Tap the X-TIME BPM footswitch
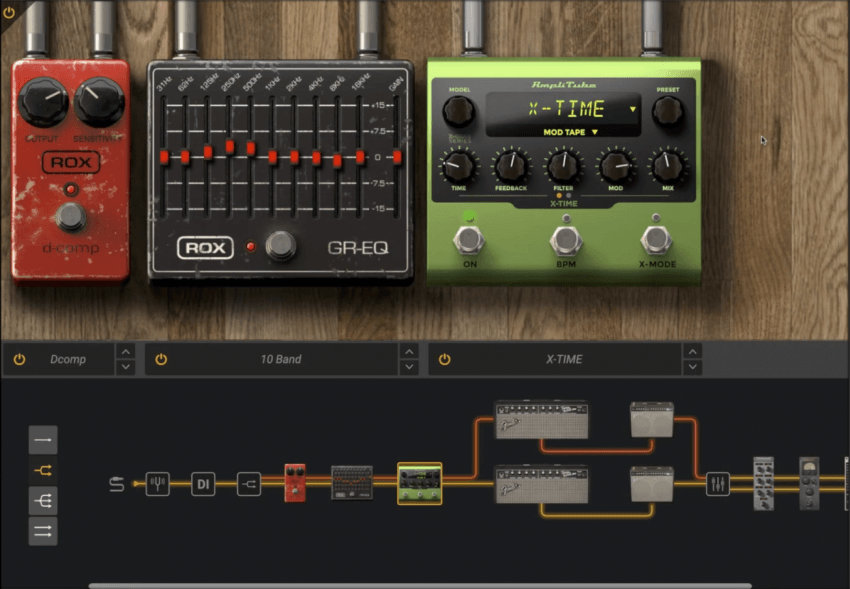Viewport: 850px width, 589px height. coord(566,240)
